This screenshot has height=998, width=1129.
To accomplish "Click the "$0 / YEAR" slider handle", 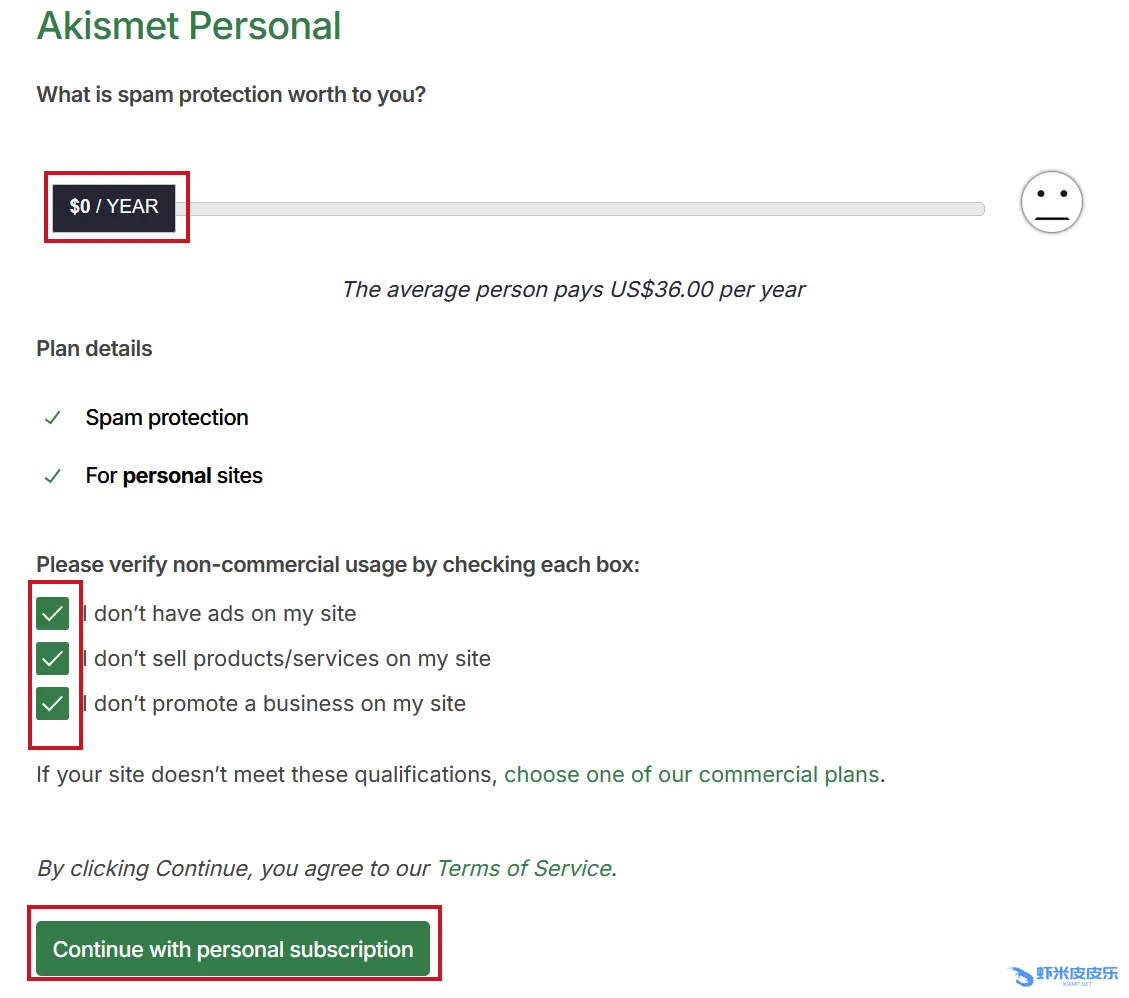I will pos(114,207).
